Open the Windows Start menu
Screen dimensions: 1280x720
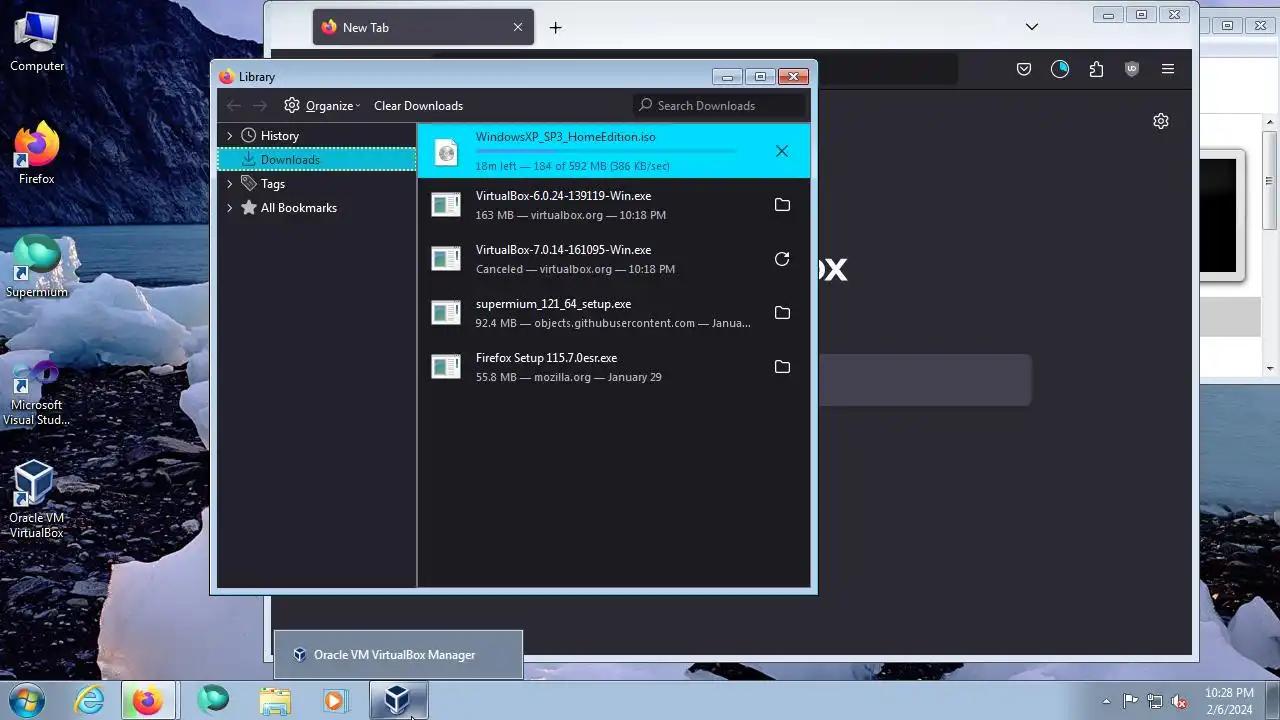pos(27,700)
